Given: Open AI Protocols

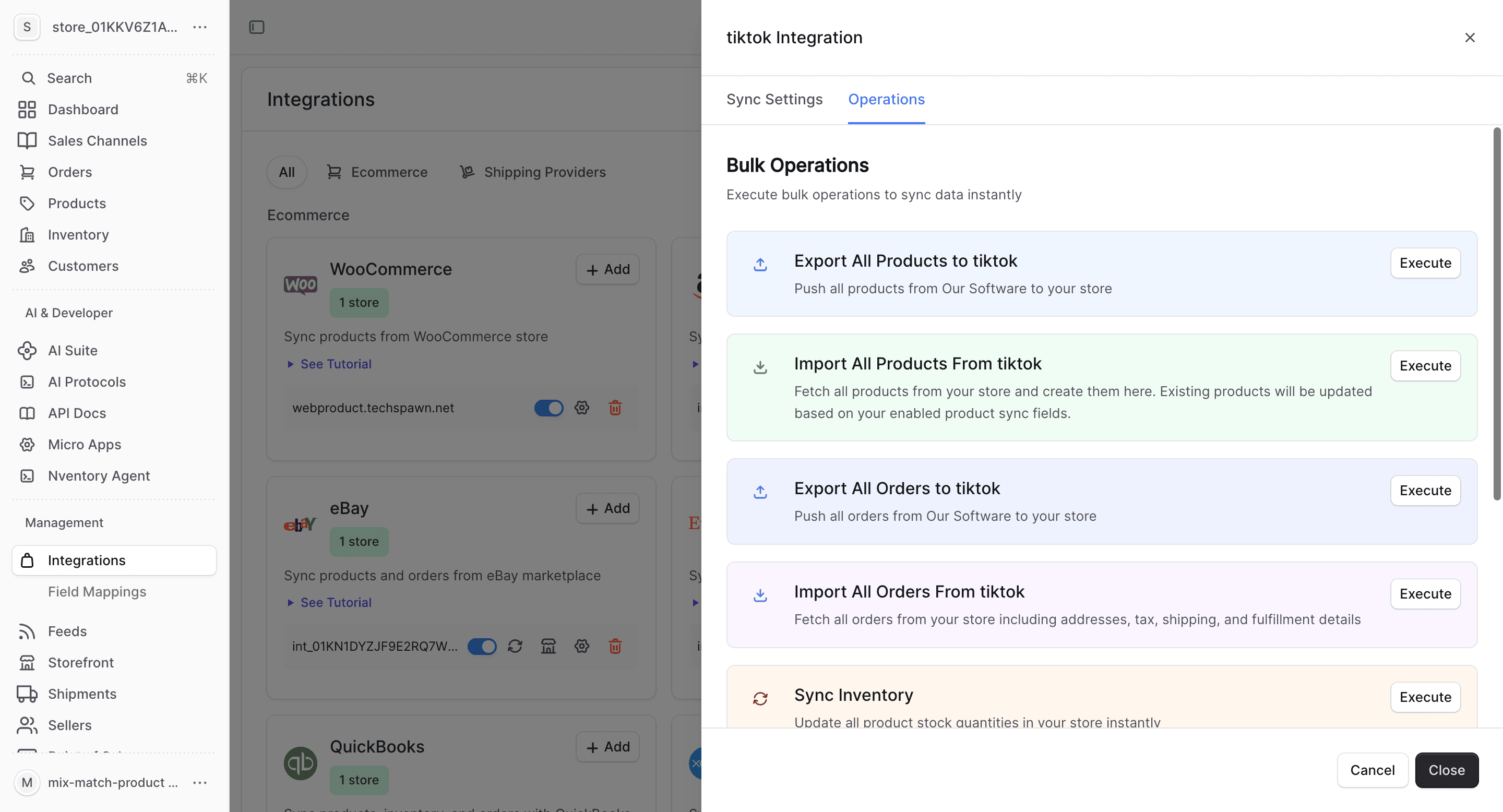Looking at the screenshot, I should [114, 382].
